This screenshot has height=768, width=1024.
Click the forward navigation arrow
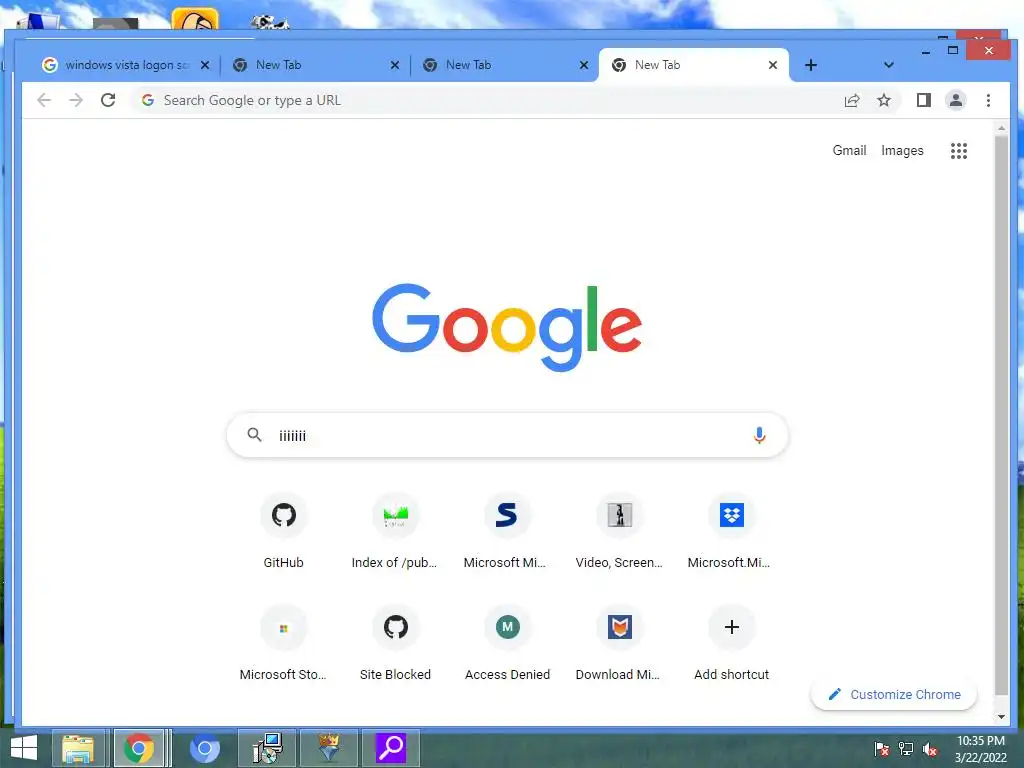click(76, 100)
